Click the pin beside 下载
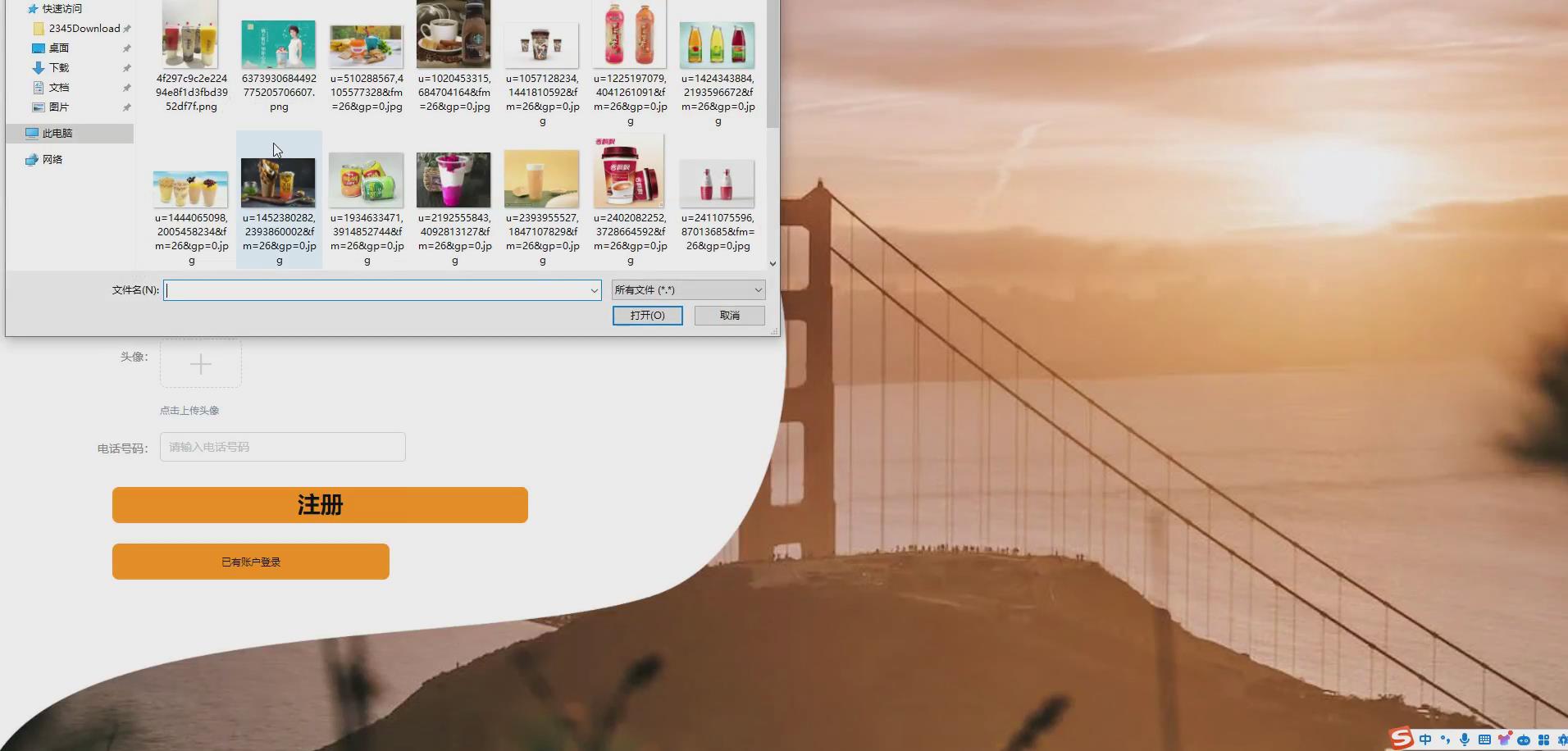Viewport: 1568px width, 751px height. (127, 68)
